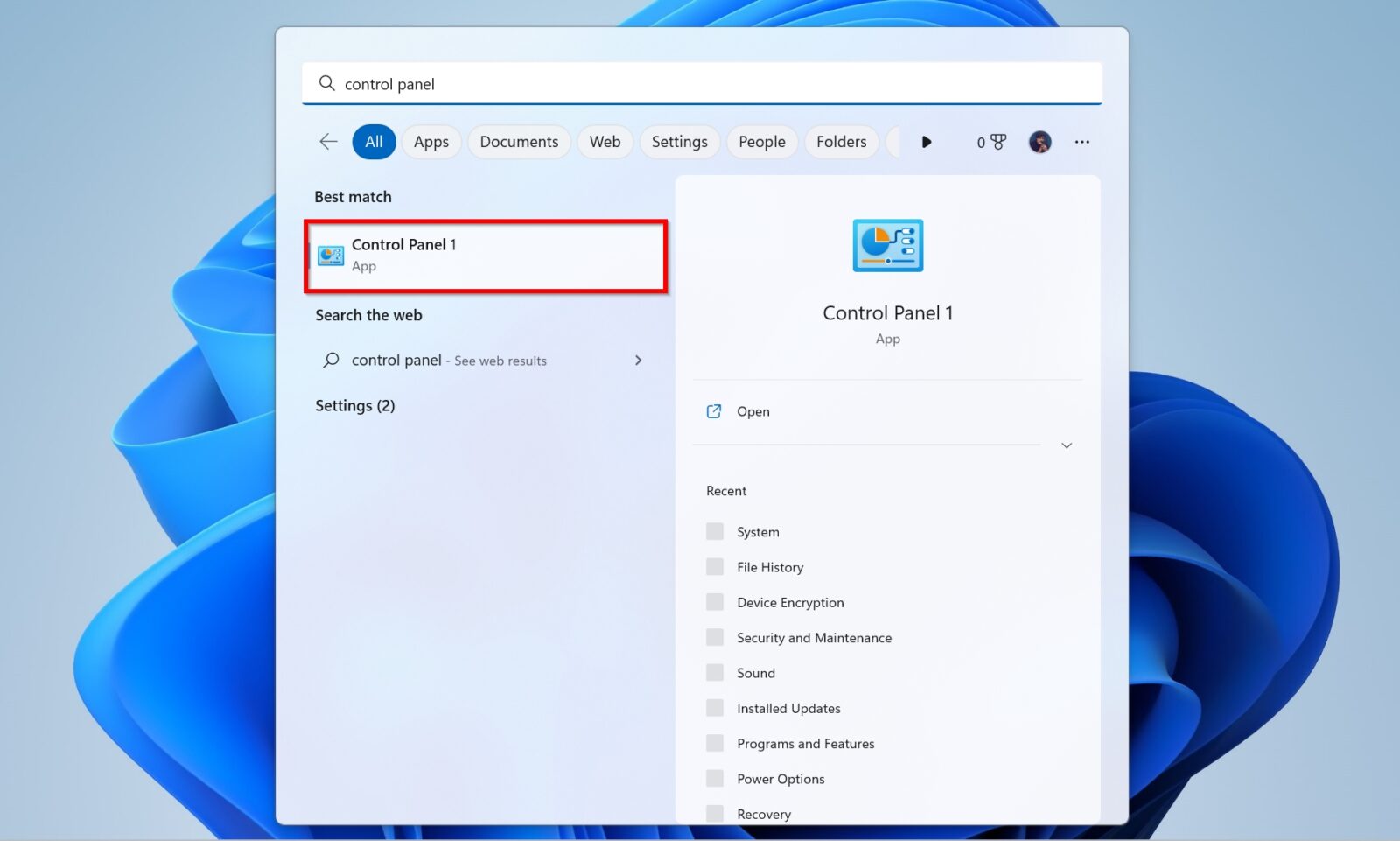This screenshot has height=841, width=1400.
Task: Expand more Control Panel actions chevron
Action: (1067, 445)
